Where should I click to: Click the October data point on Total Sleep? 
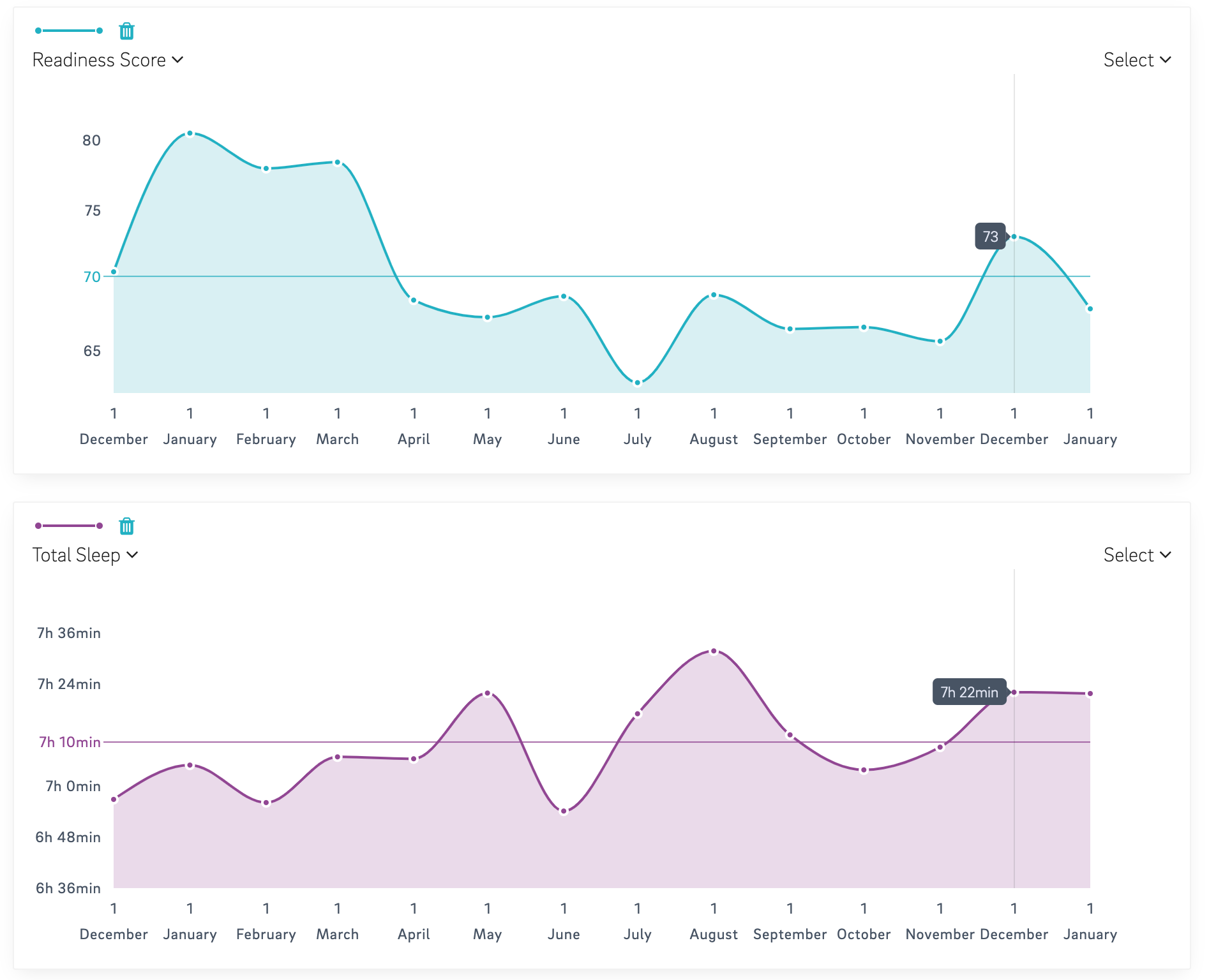[864, 770]
